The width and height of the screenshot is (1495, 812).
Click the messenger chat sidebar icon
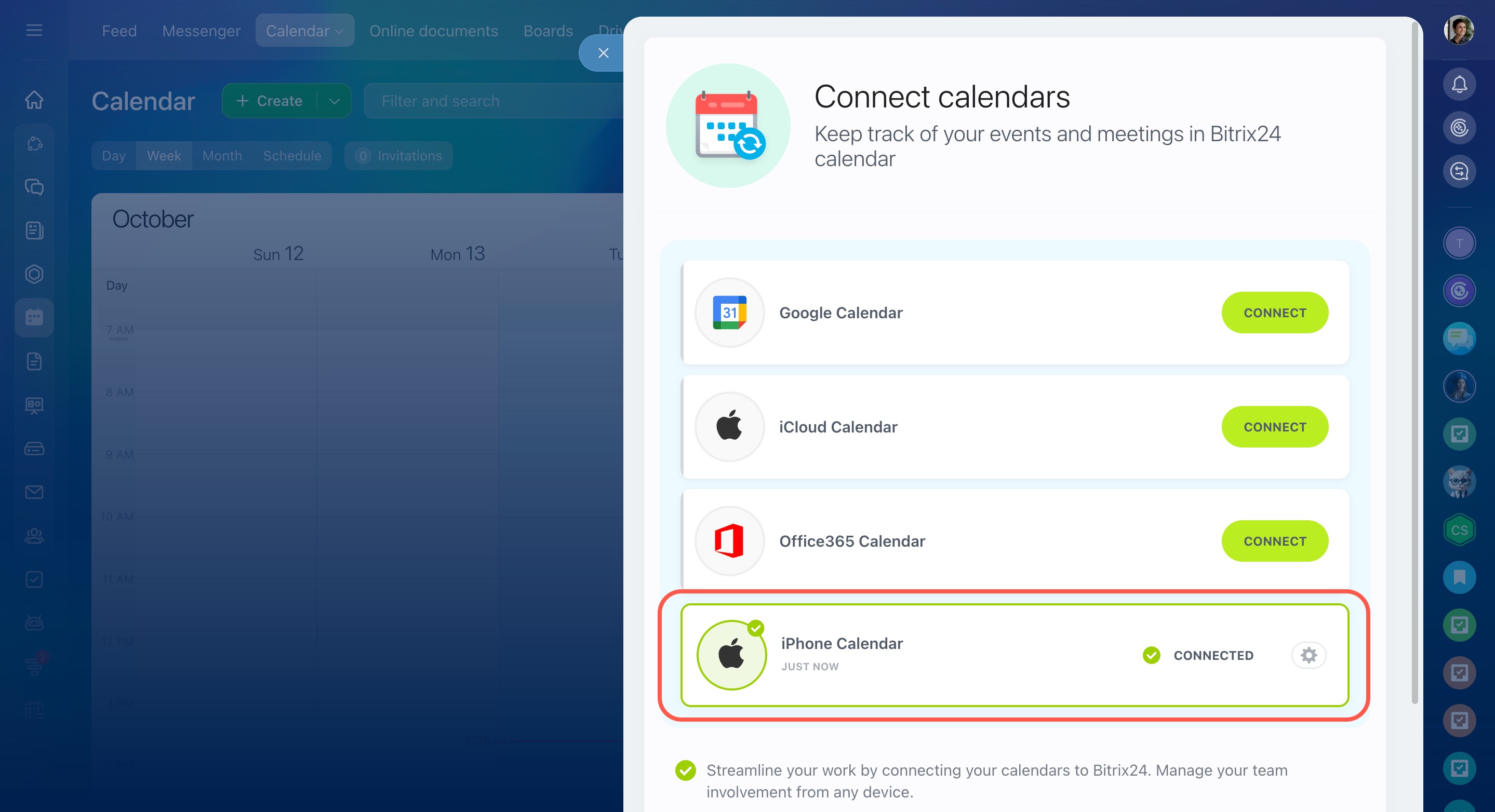34,187
